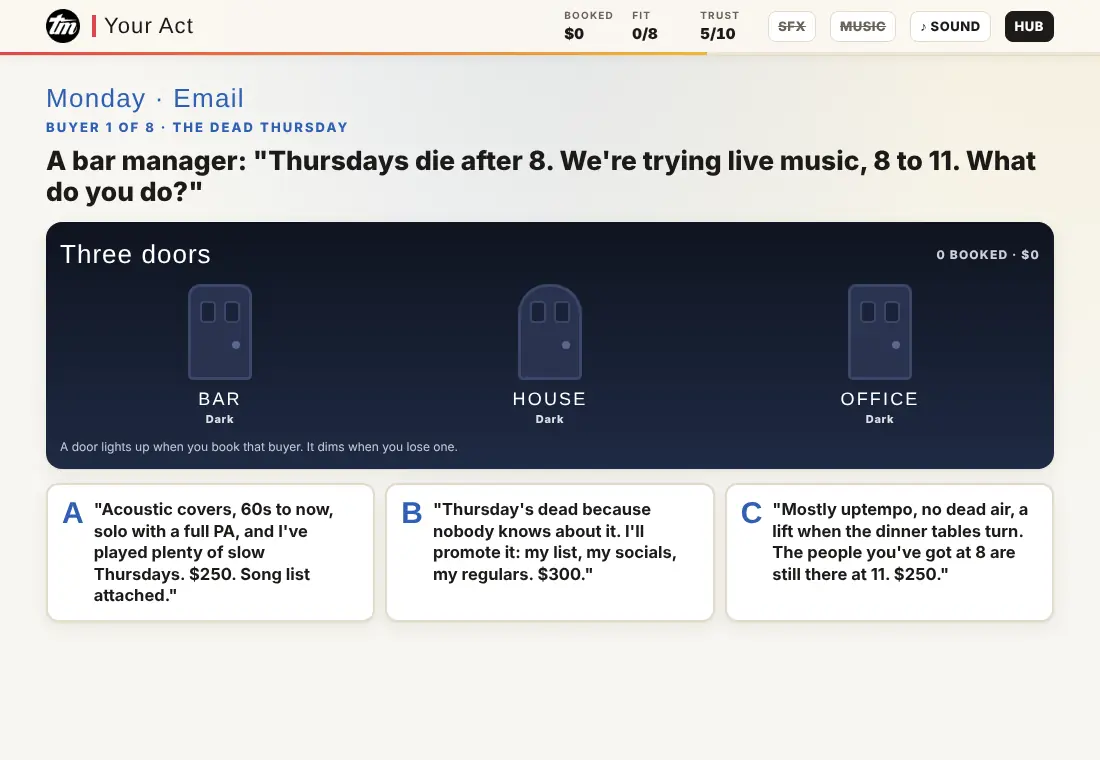Click the "Three doors" panel title
1100x760 pixels.
[135, 254]
